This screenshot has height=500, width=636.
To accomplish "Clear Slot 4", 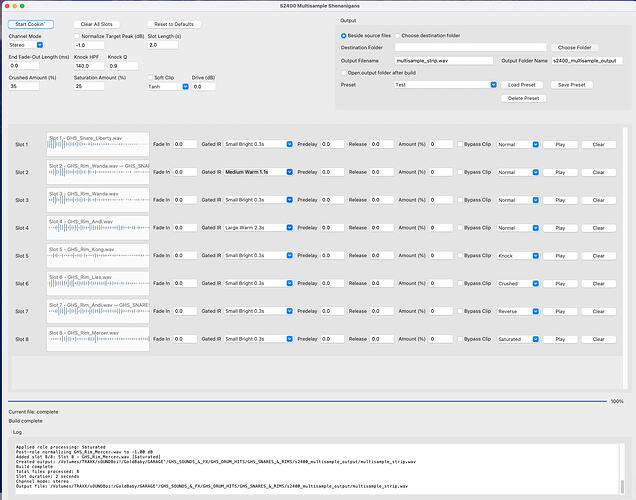I will (x=599, y=228).
